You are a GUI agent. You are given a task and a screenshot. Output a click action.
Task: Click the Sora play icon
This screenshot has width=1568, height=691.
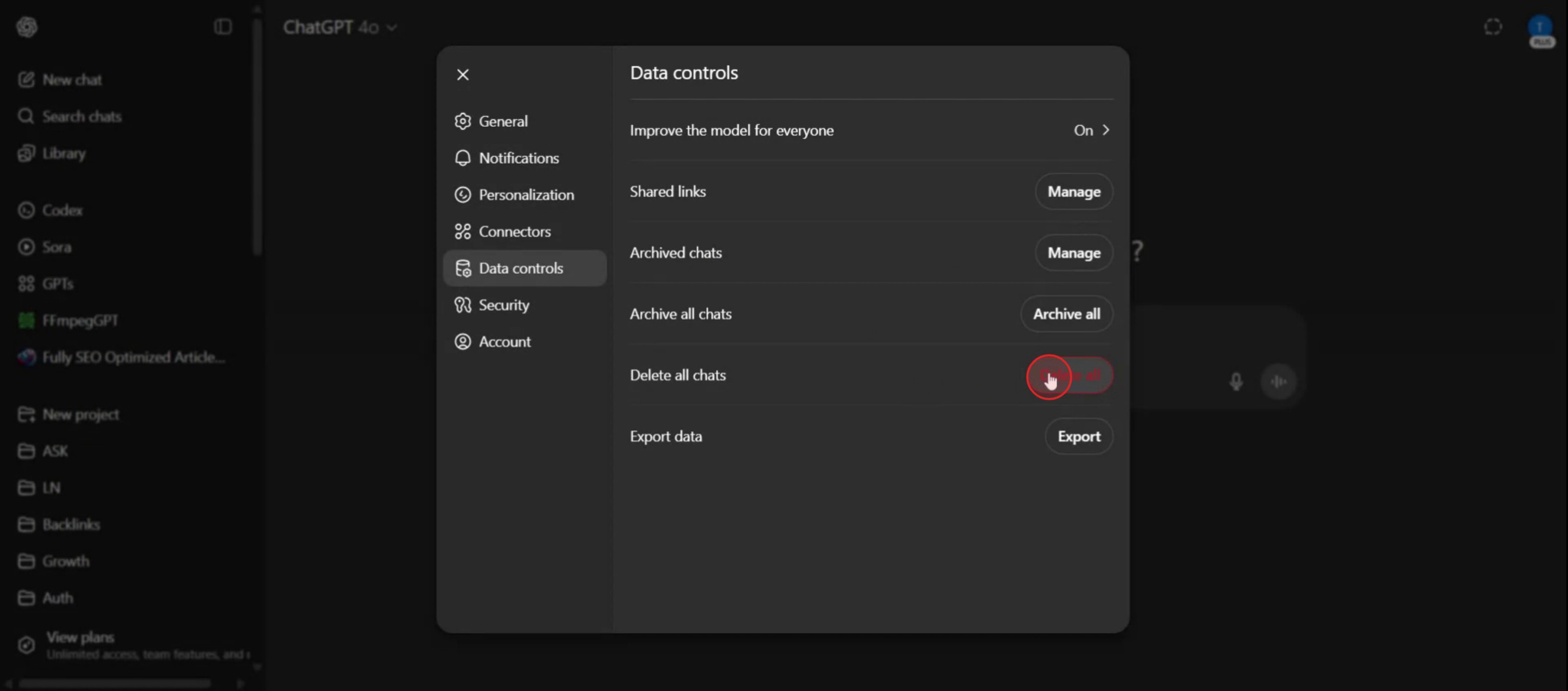[x=26, y=247]
